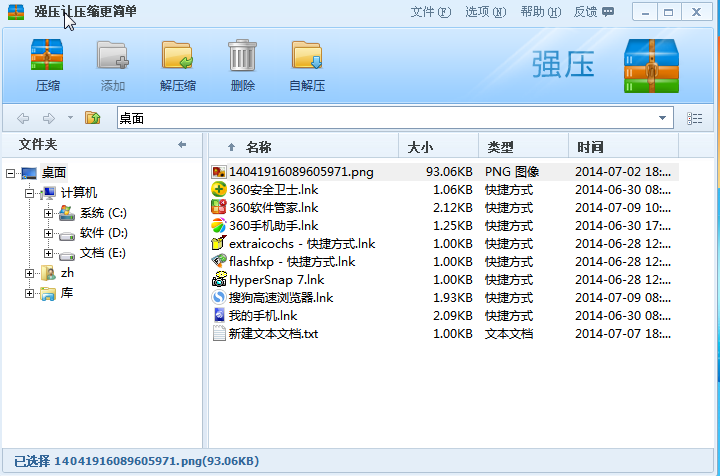Go up one folder level icon
This screenshot has width=720, height=476.
(92, 118)
